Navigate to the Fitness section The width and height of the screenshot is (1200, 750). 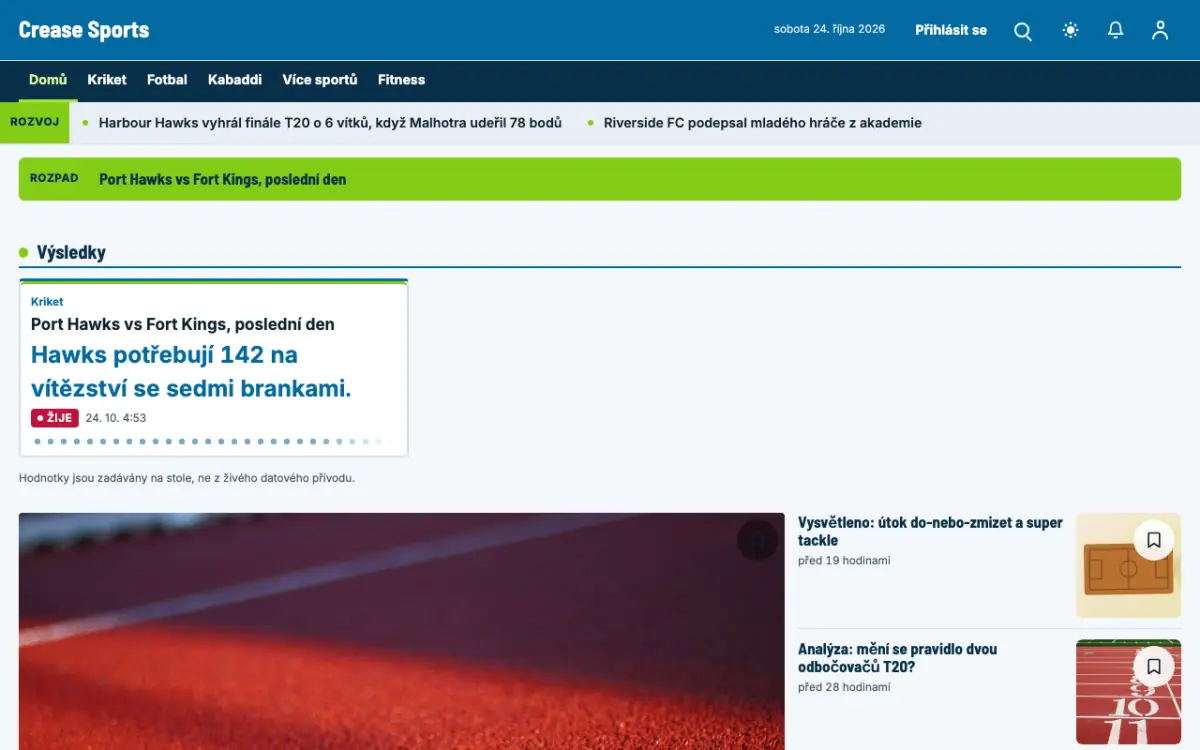[x=401, y=80]
